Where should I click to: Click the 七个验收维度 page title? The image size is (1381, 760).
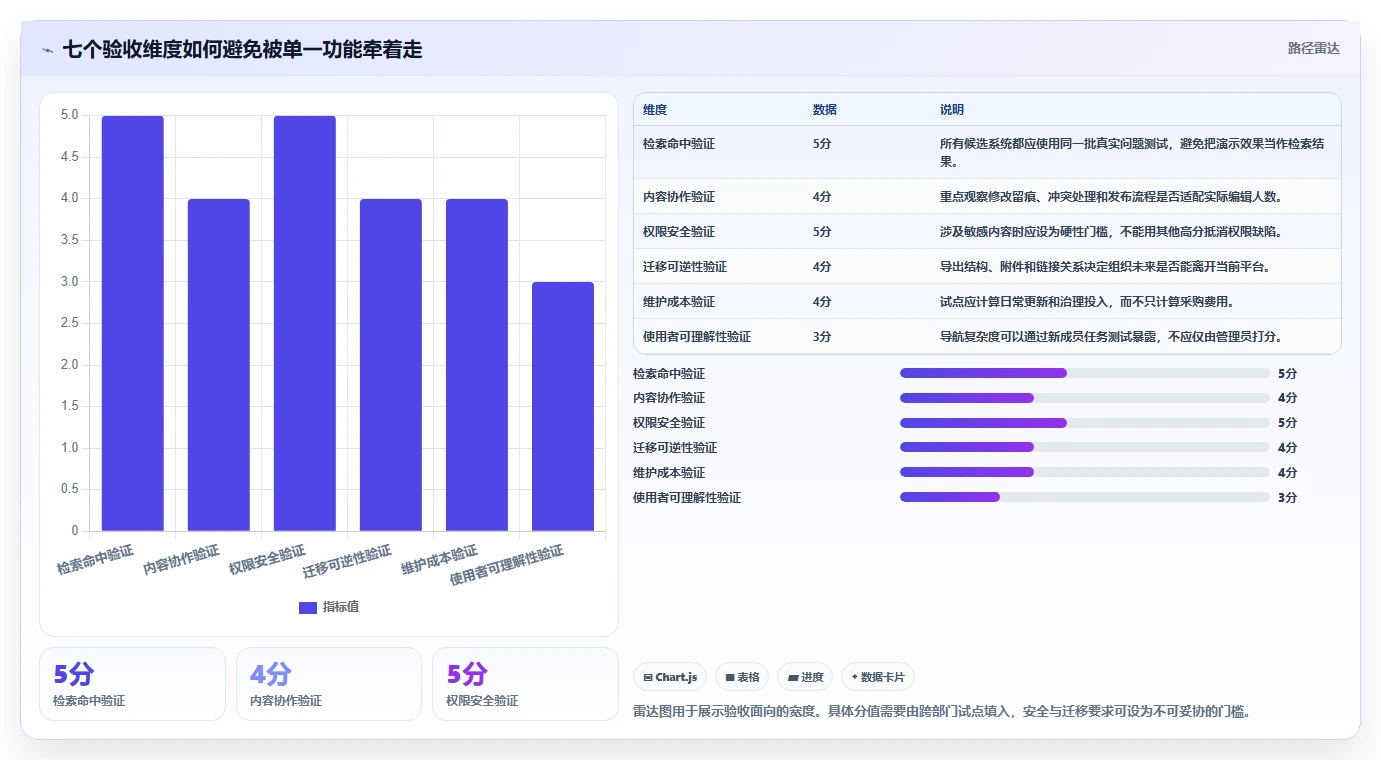click(x=243, y=49)
